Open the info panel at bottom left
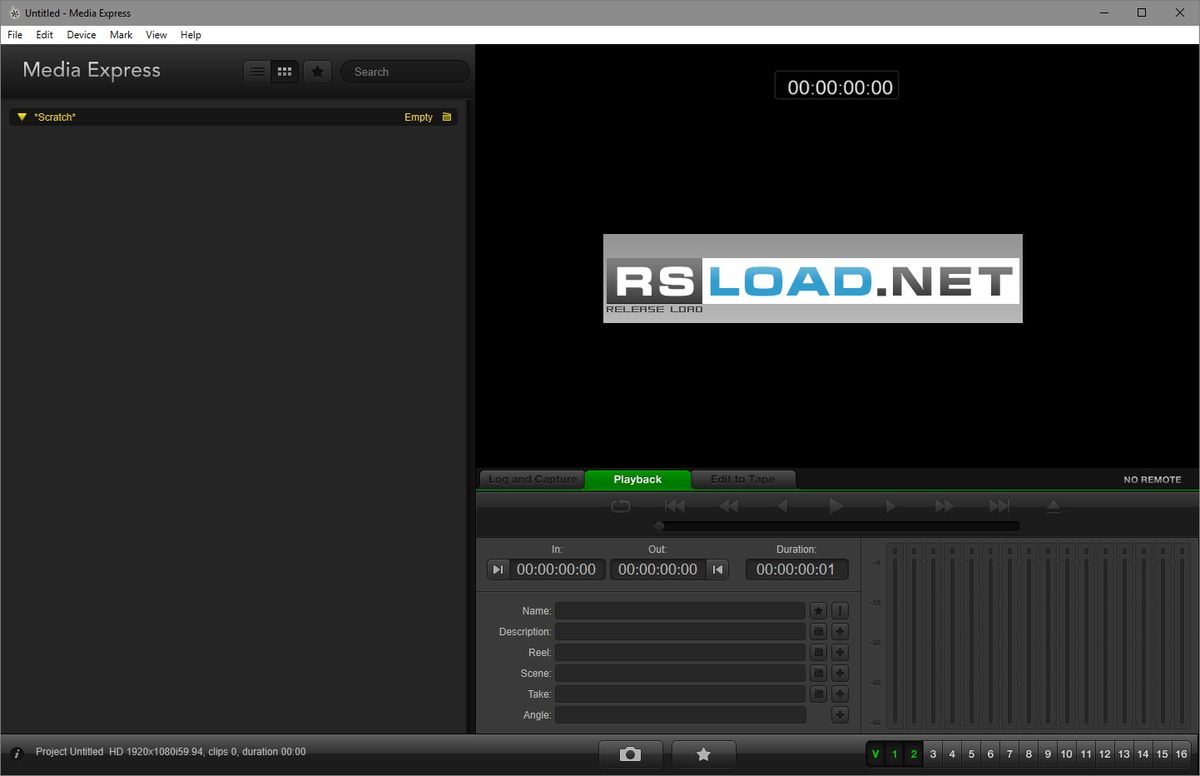This screenshot has height=776, width=1200. (x=17, y=751)
